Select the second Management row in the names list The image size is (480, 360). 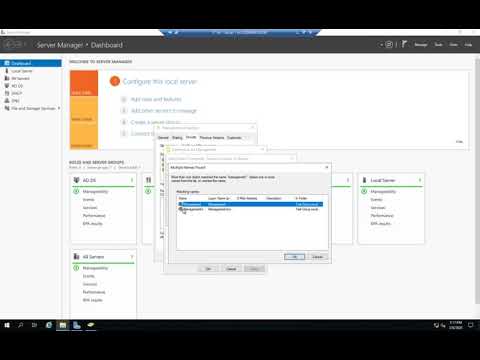(x=250, y=209)
